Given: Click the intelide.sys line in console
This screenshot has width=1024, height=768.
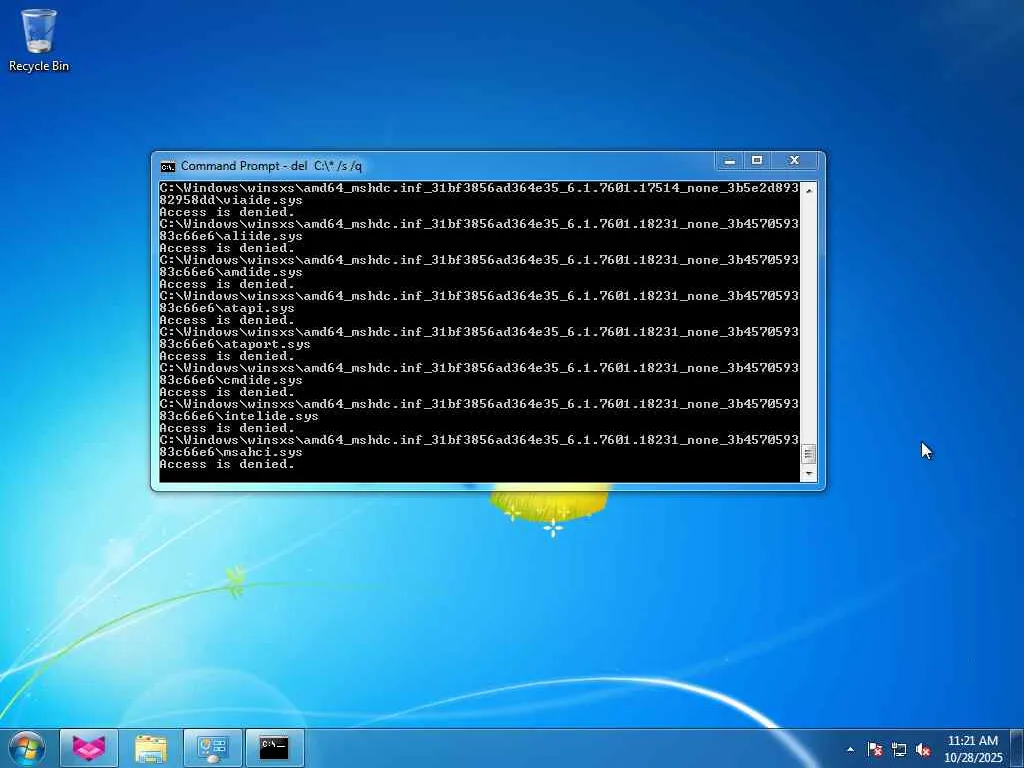Looking at the screenshot, I should [x=238, y=415].
